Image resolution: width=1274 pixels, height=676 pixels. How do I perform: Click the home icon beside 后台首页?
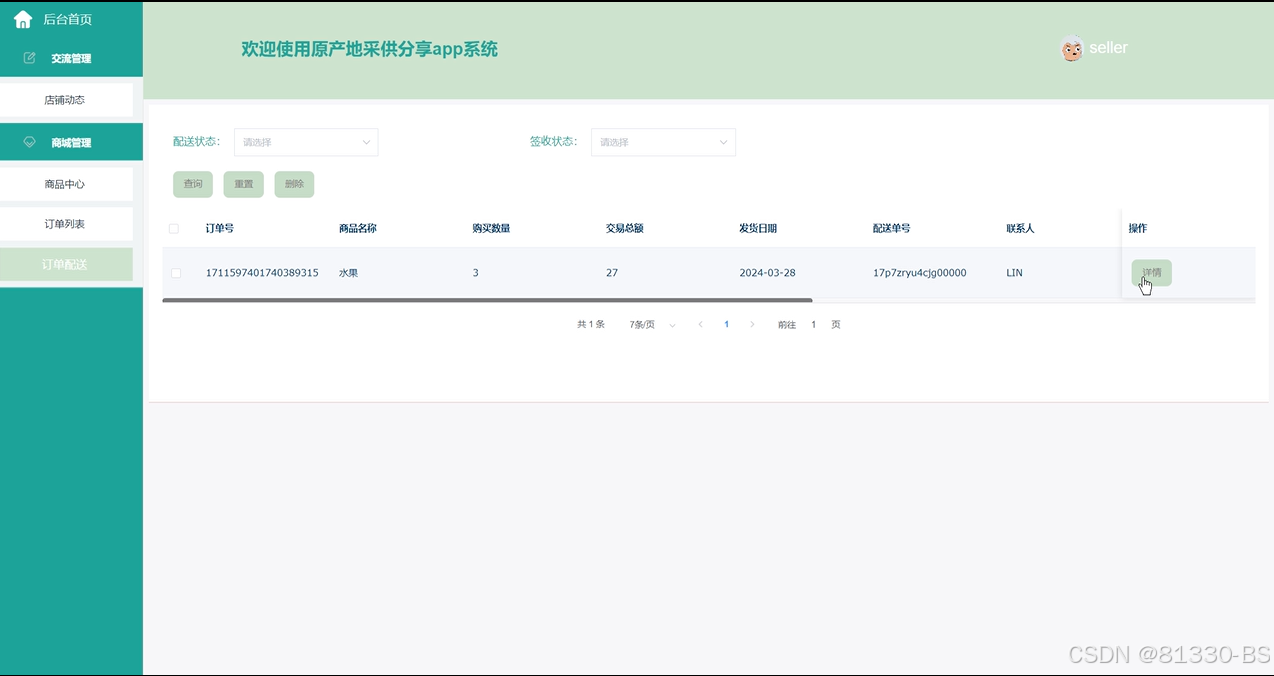tap(23, 19)
